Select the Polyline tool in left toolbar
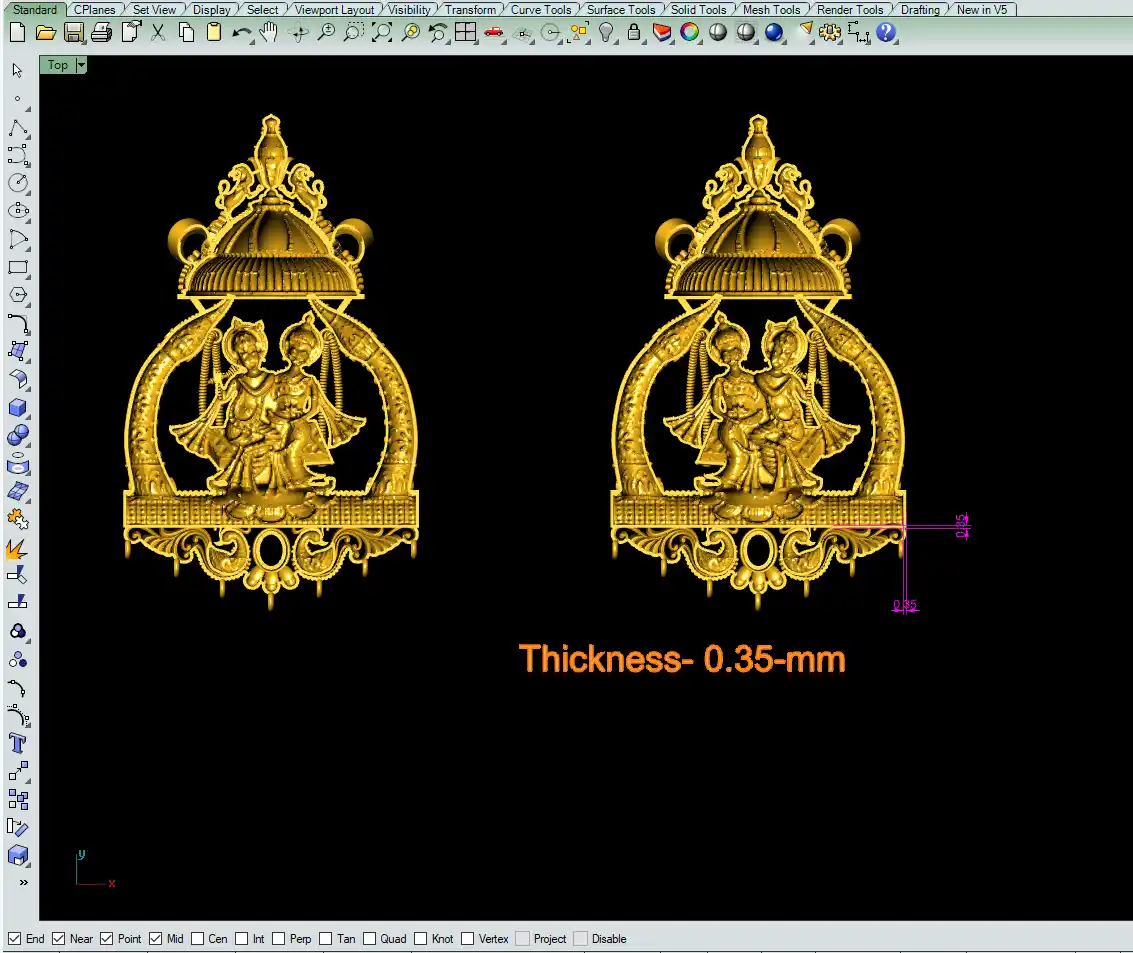 [x=17, y=128]
